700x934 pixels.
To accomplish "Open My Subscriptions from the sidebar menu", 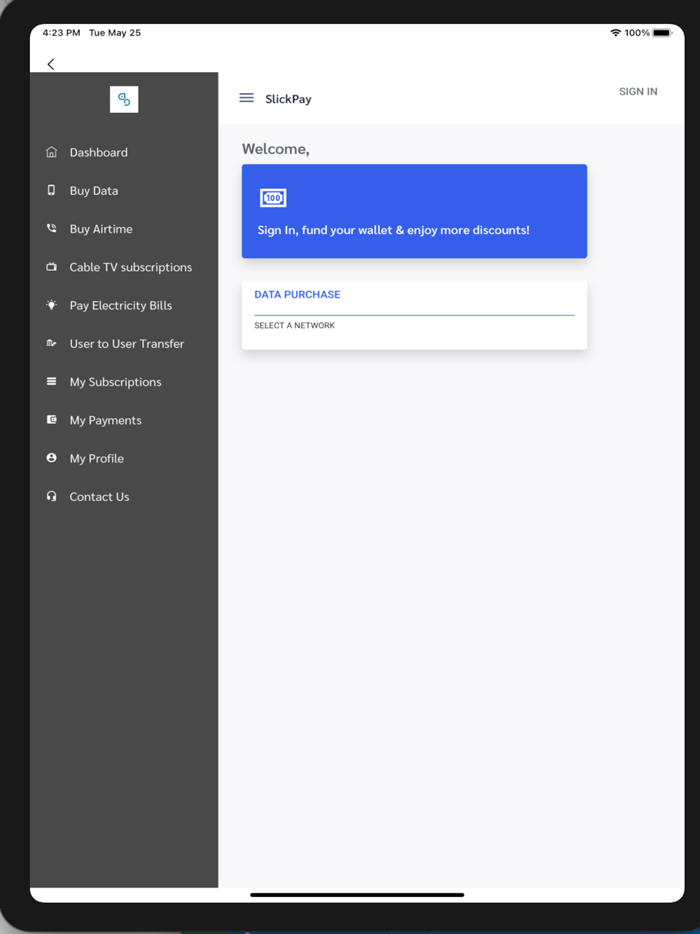I will [x=115, y=381].
